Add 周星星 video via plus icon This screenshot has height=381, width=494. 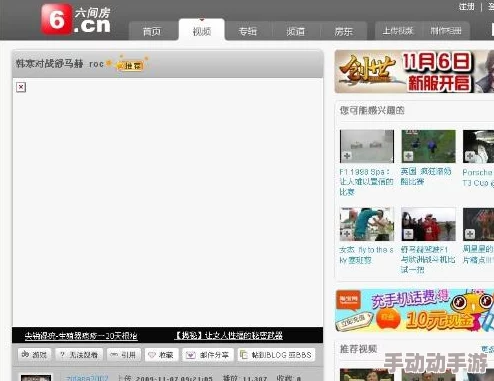click(x=470, y=234)
